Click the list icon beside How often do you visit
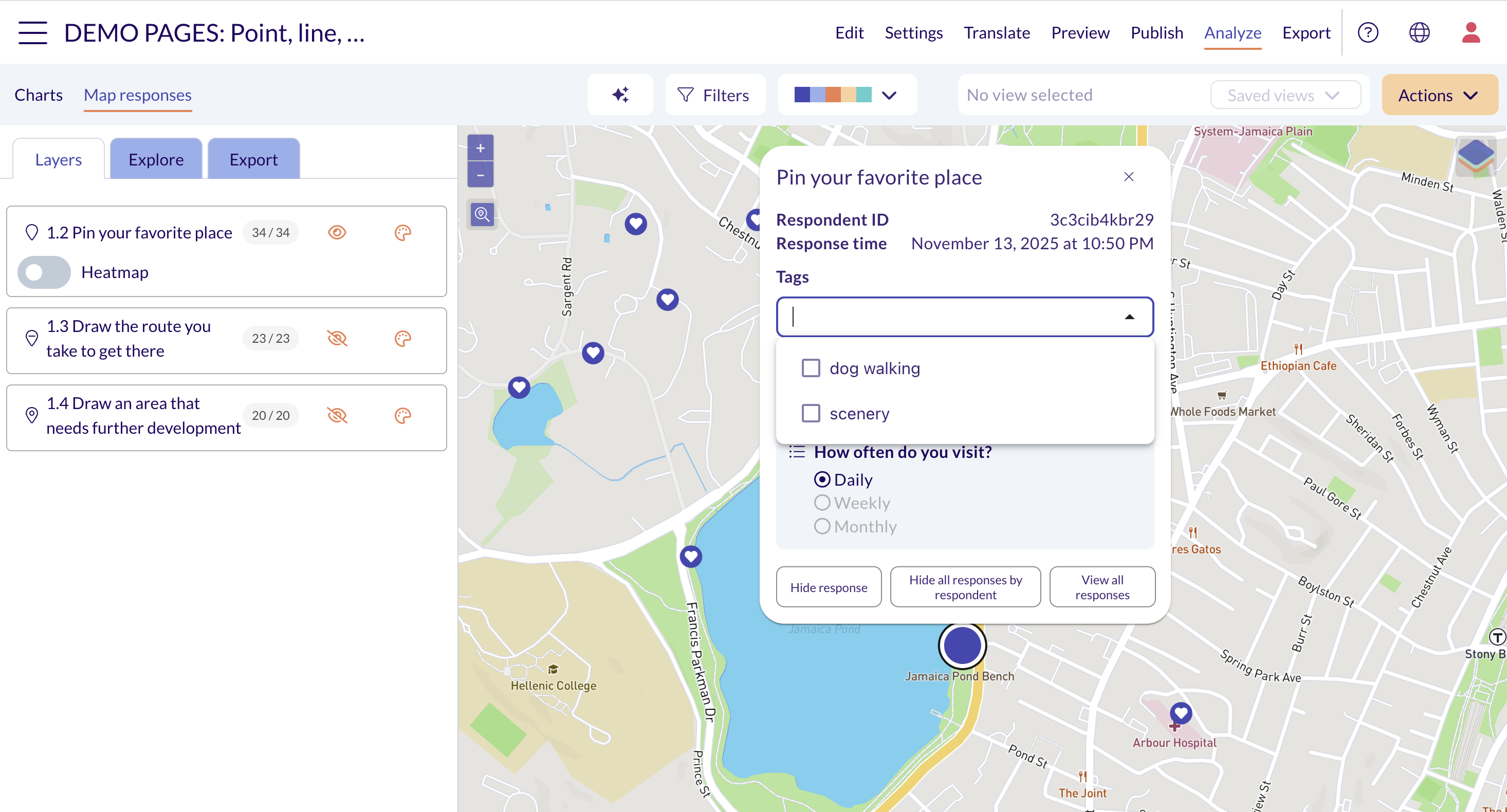The image size is (1507, 812). pyautogui.click(x=797, y=452)
